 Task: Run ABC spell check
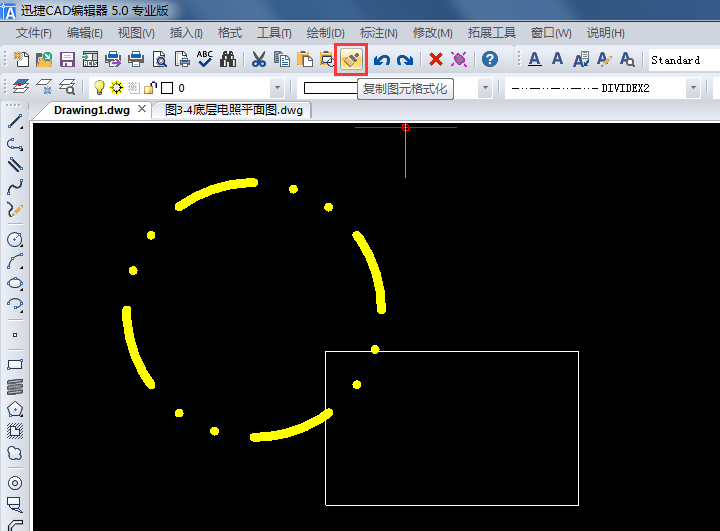coord(205,59)
